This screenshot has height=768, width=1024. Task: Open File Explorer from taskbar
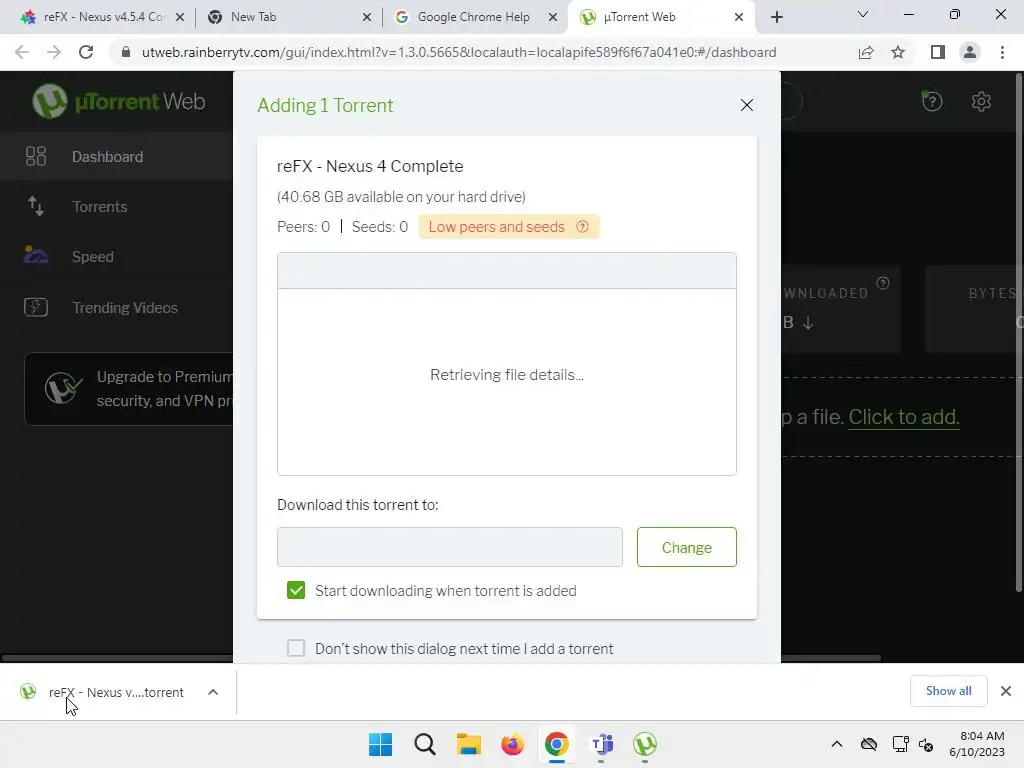[x=468, y=744]
